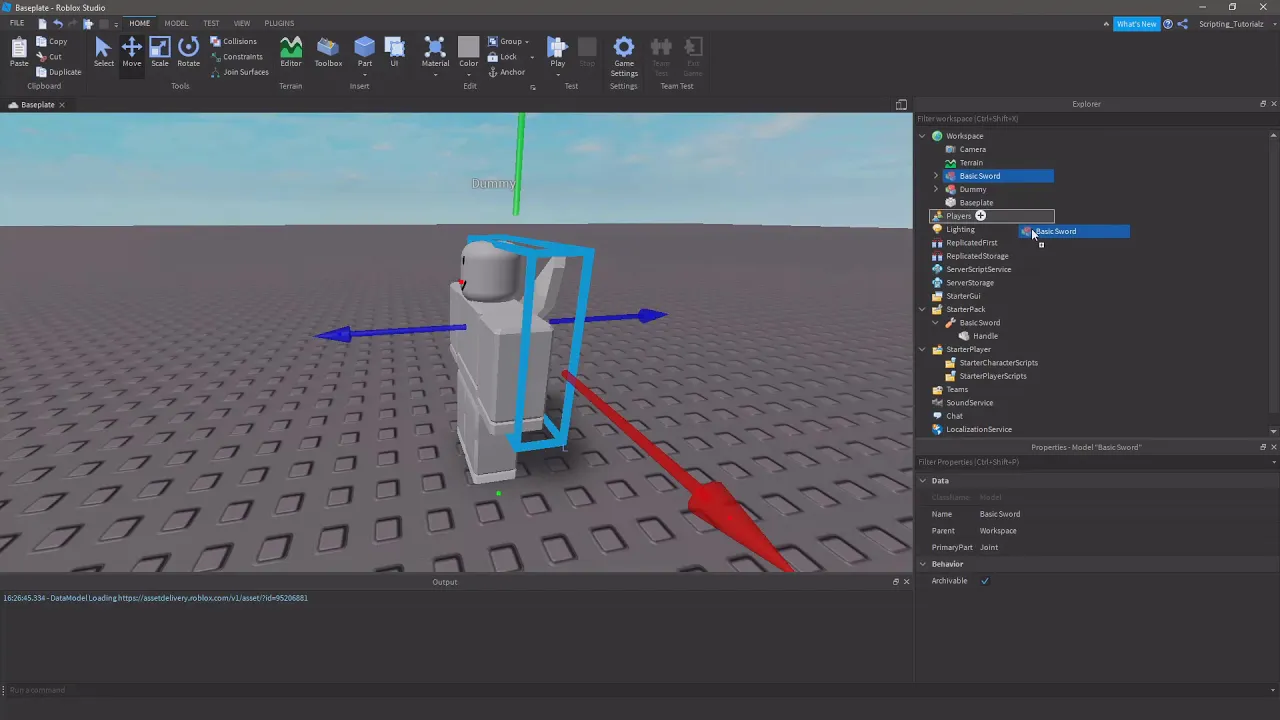Open the help question mark icon
The width and height of the screenshot is (1280, 720).
coord(1168,24)
